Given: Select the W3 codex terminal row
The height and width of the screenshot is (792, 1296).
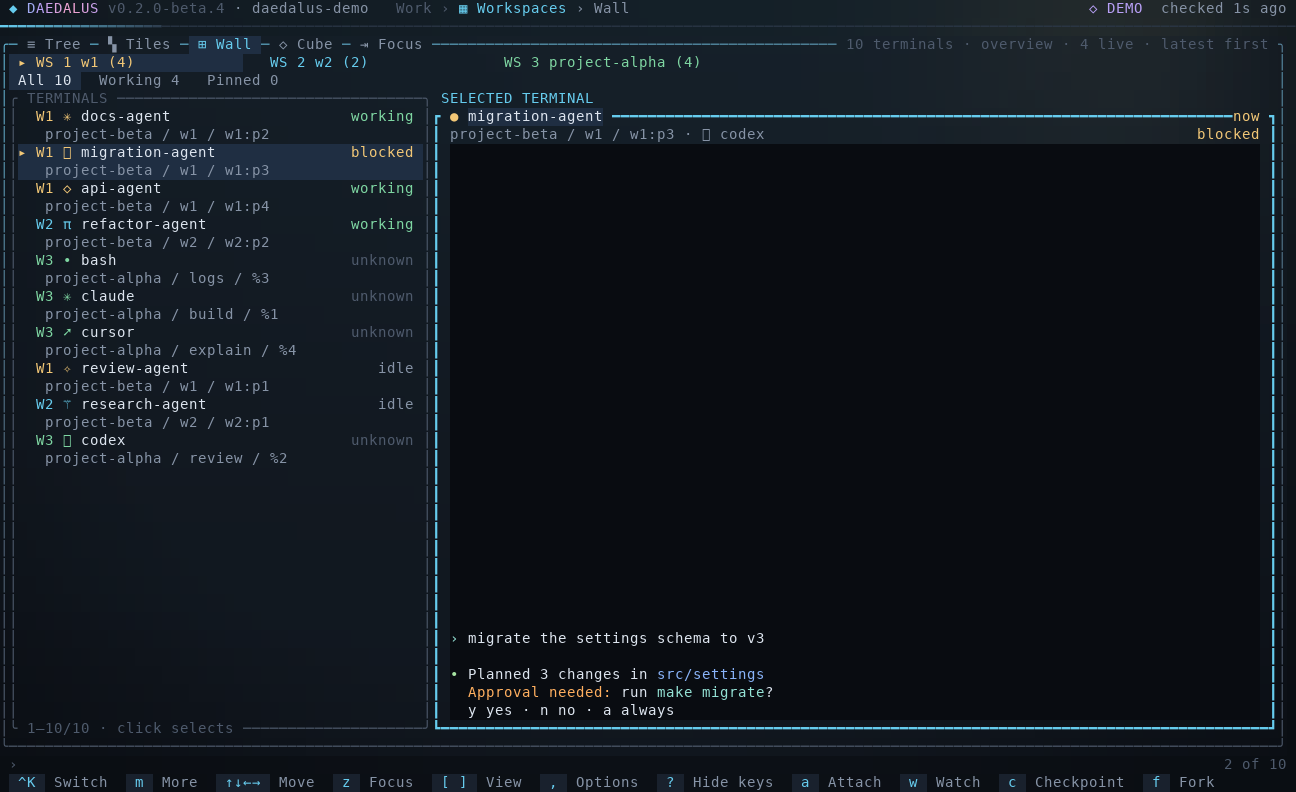Looking at the screenshot, I should pos(220,449).
